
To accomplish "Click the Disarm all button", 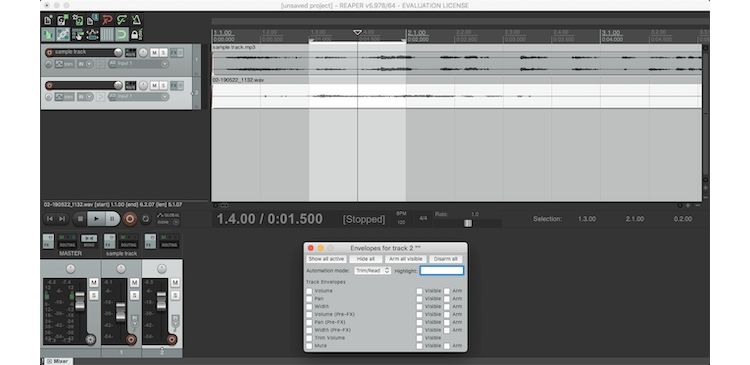I will [445, 259].
